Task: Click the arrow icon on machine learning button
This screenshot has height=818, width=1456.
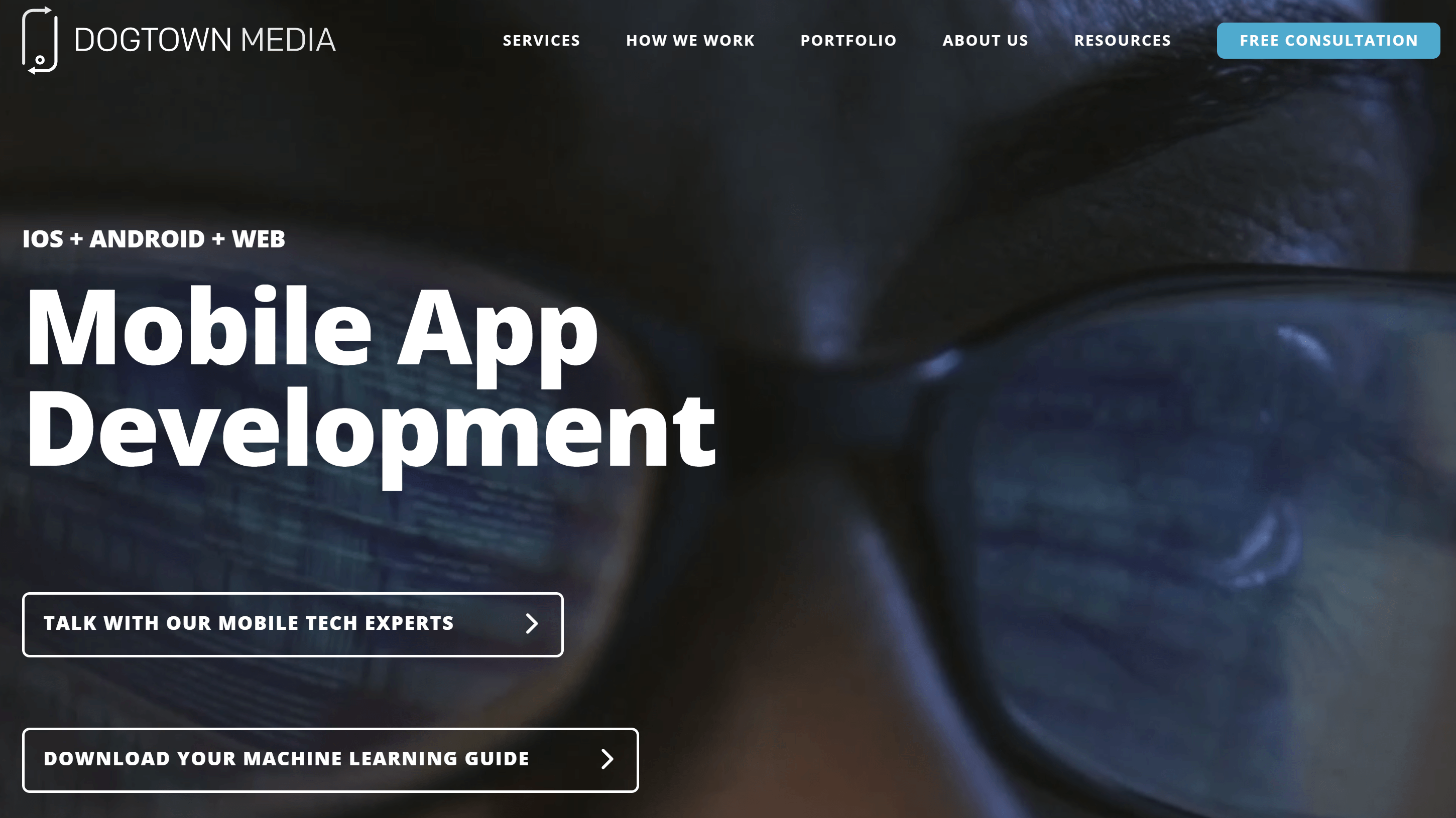Action: coord(607,759)
